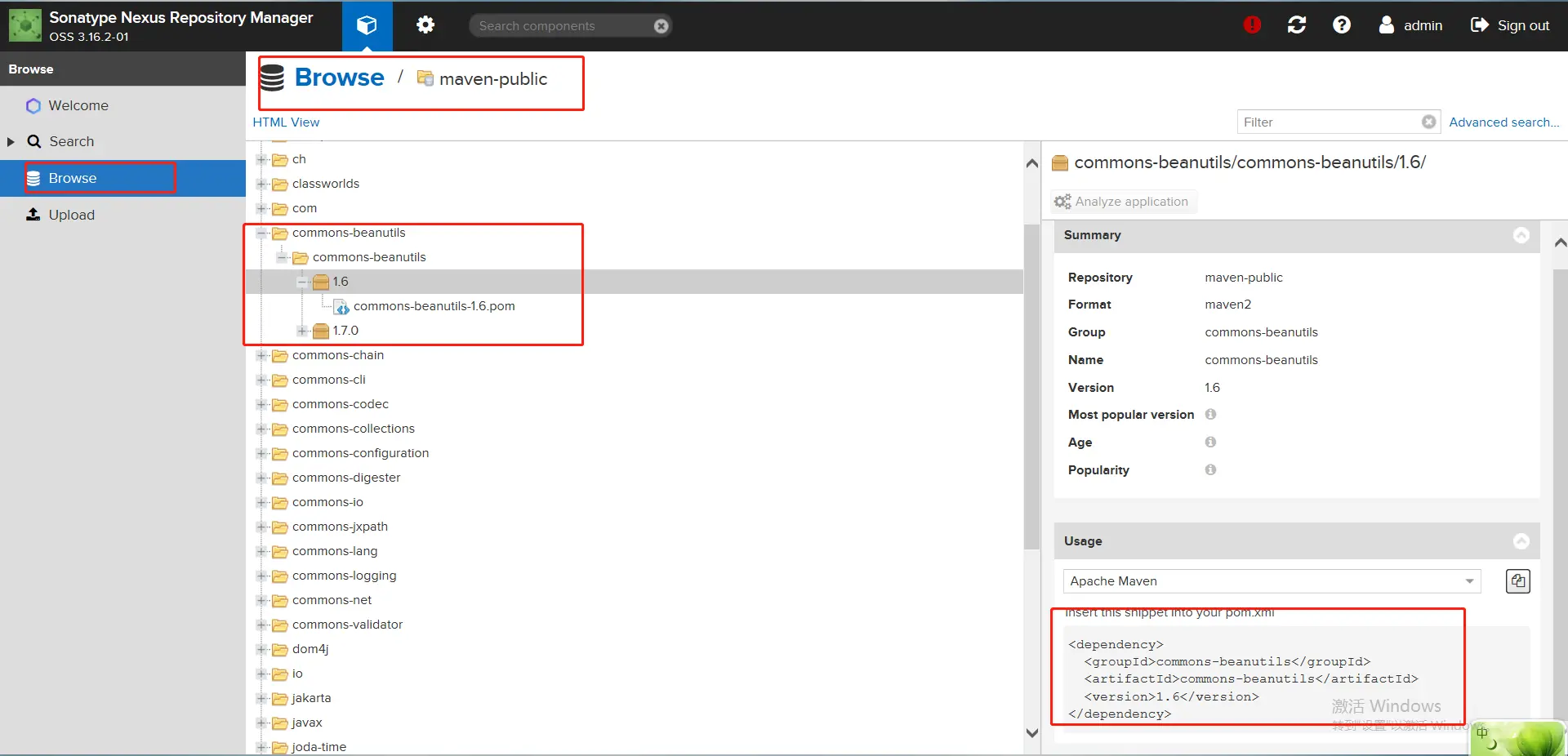
Task: Collapse the 1.6 version node
Action: (x=302, y=282)
